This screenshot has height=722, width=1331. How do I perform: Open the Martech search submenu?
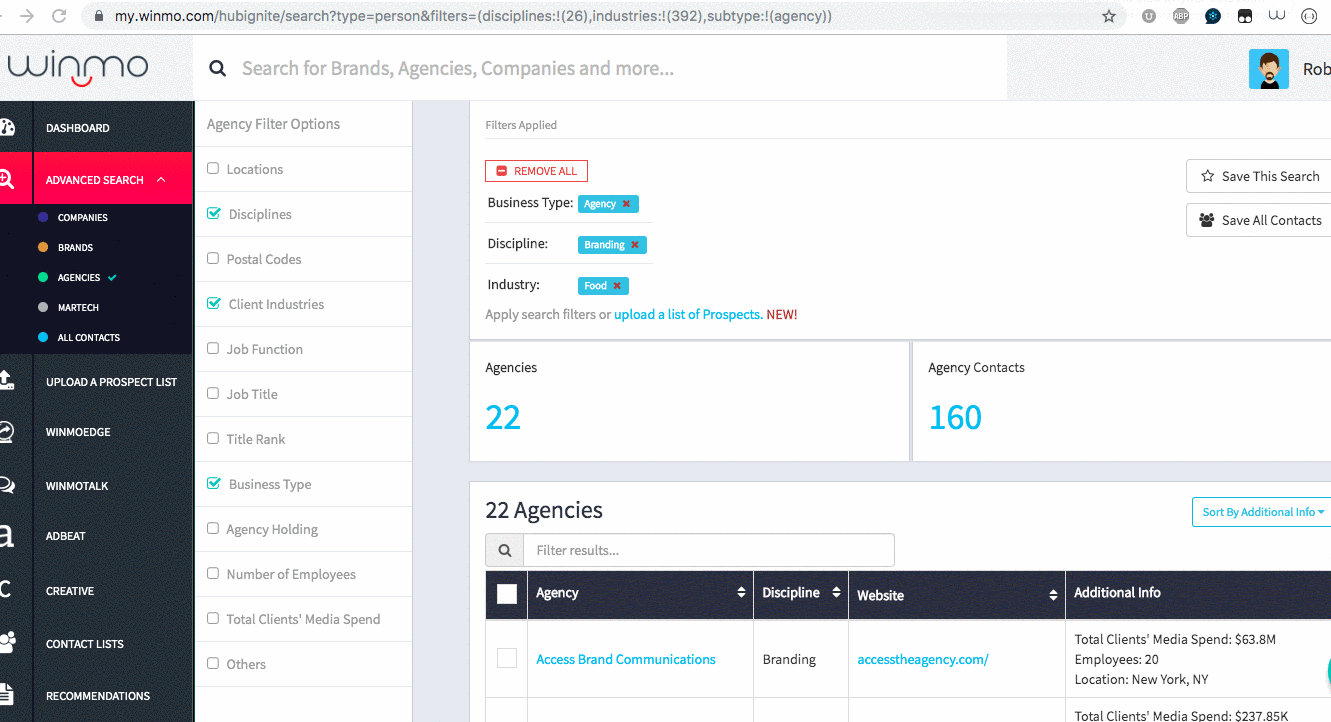(78, 307)
